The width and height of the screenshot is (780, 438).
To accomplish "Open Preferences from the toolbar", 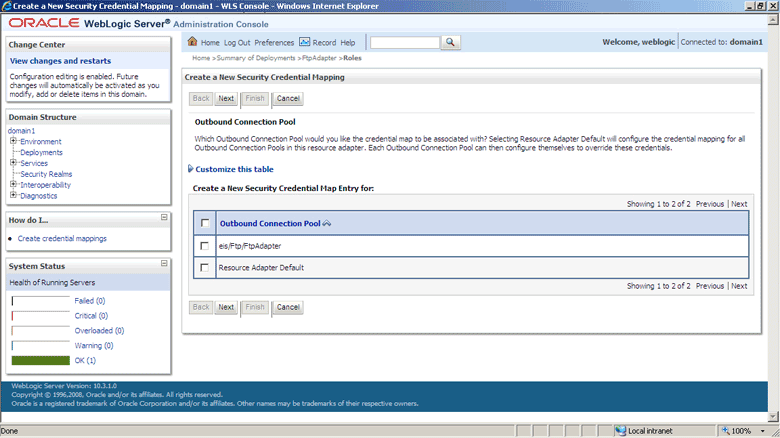I will tap(274, 43).
